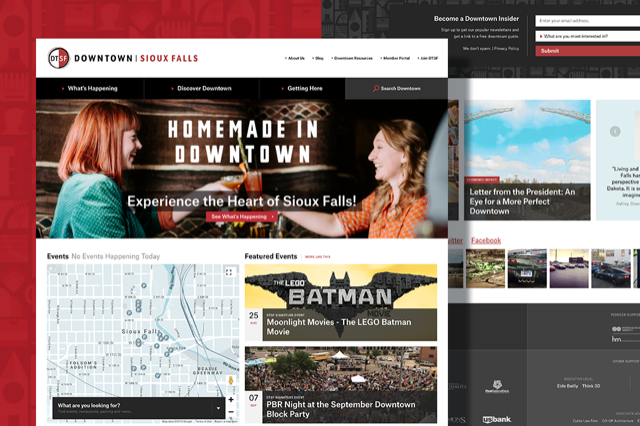The height and width of the screenshot is (426, 640).
Task: Click the US Bank sponsor logo
Action: [x=497, y=419]
